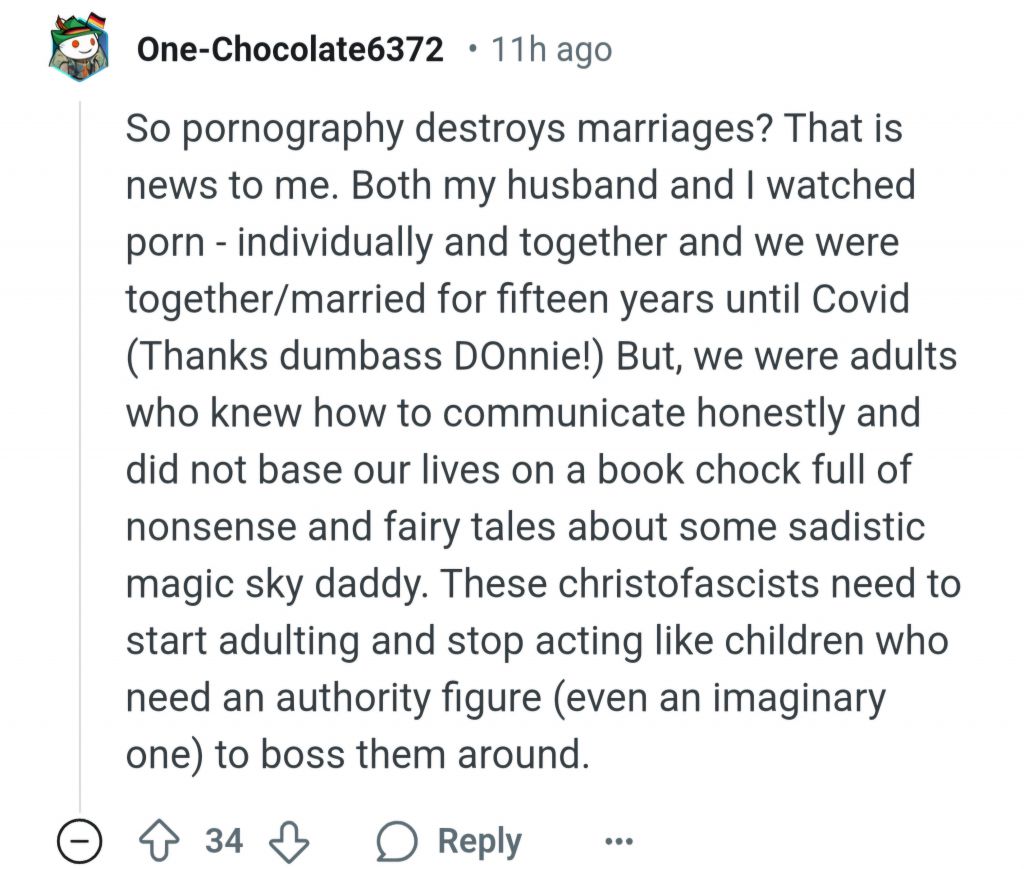
Task: Click the Reply button text
Action: [479, 841]
